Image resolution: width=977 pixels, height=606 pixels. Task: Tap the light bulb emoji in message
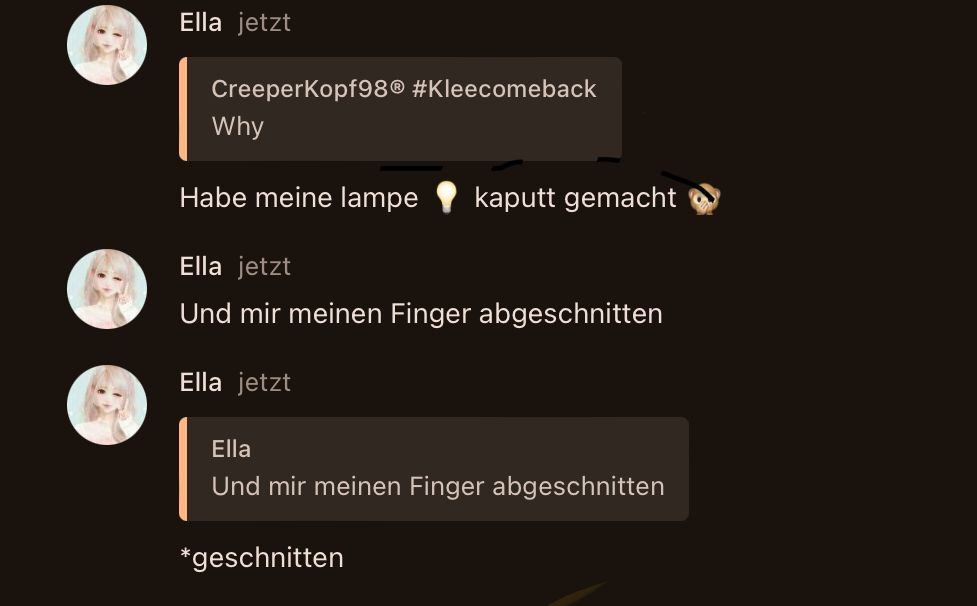446,197
